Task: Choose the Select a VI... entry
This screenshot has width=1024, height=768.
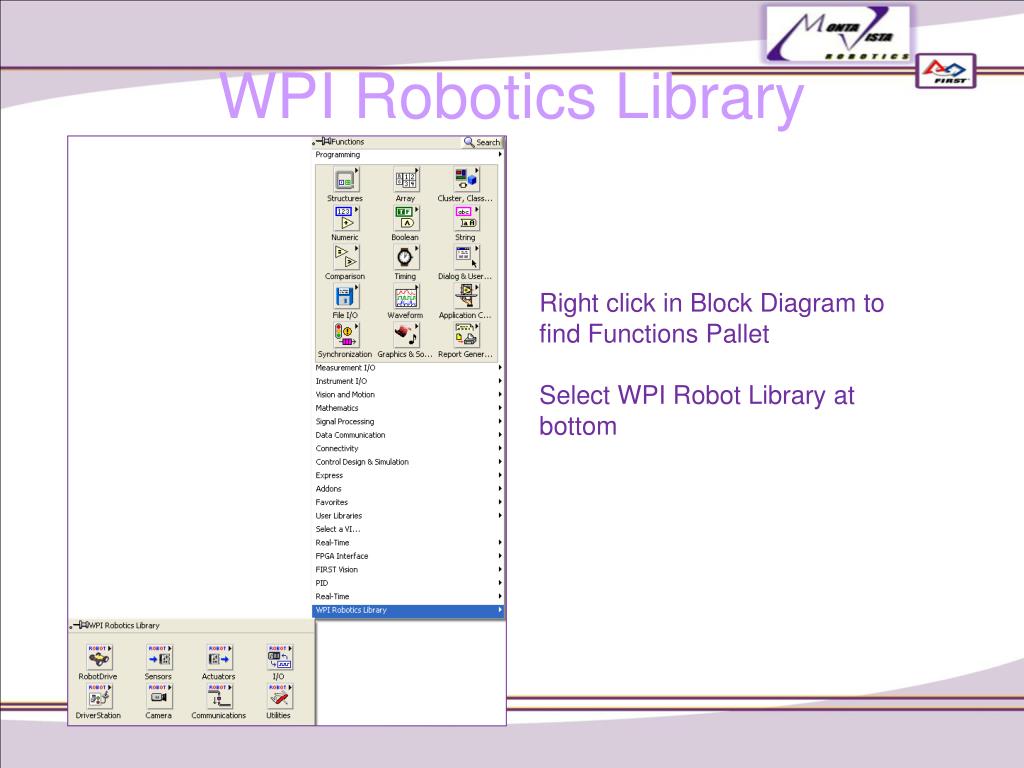Action: click(x=409, y=529)
